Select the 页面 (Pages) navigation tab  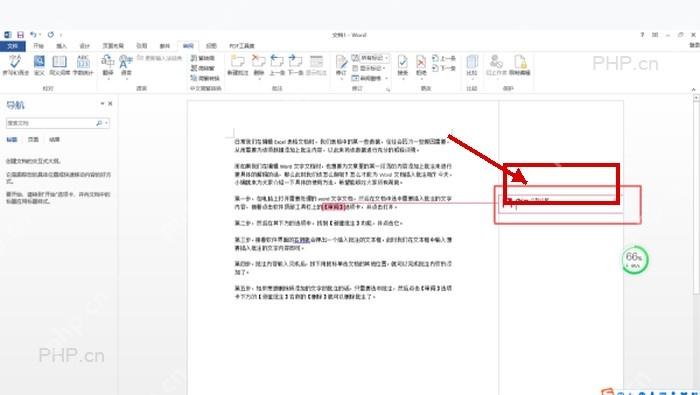point(33,140)
